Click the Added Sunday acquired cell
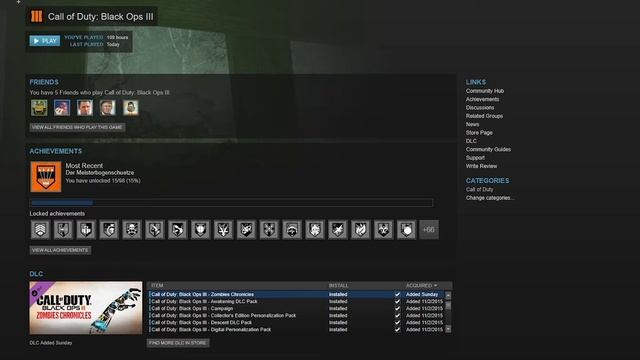The width and height of the screenshot is (640, 360). [x=422, y=294]
